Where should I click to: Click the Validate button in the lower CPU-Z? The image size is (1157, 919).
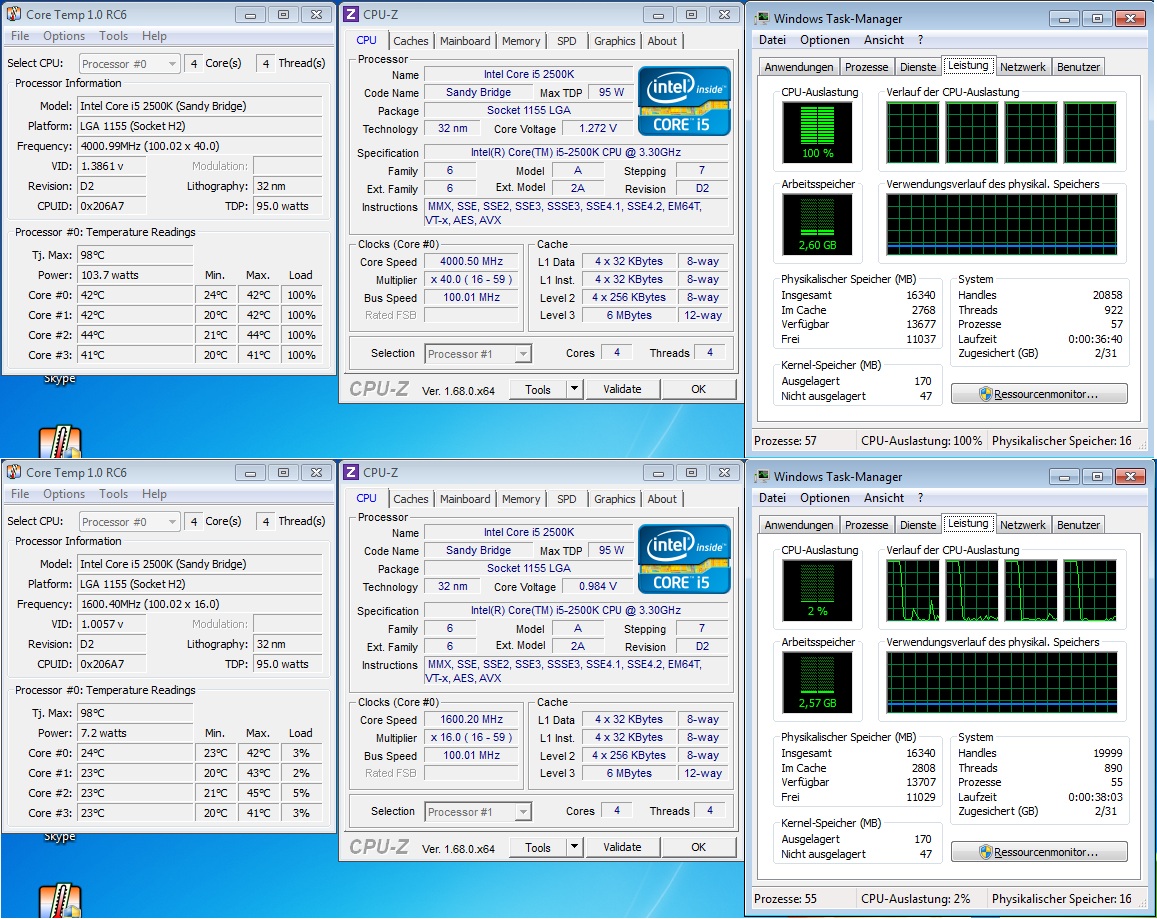pyautogui.click(x=622, y=847)
